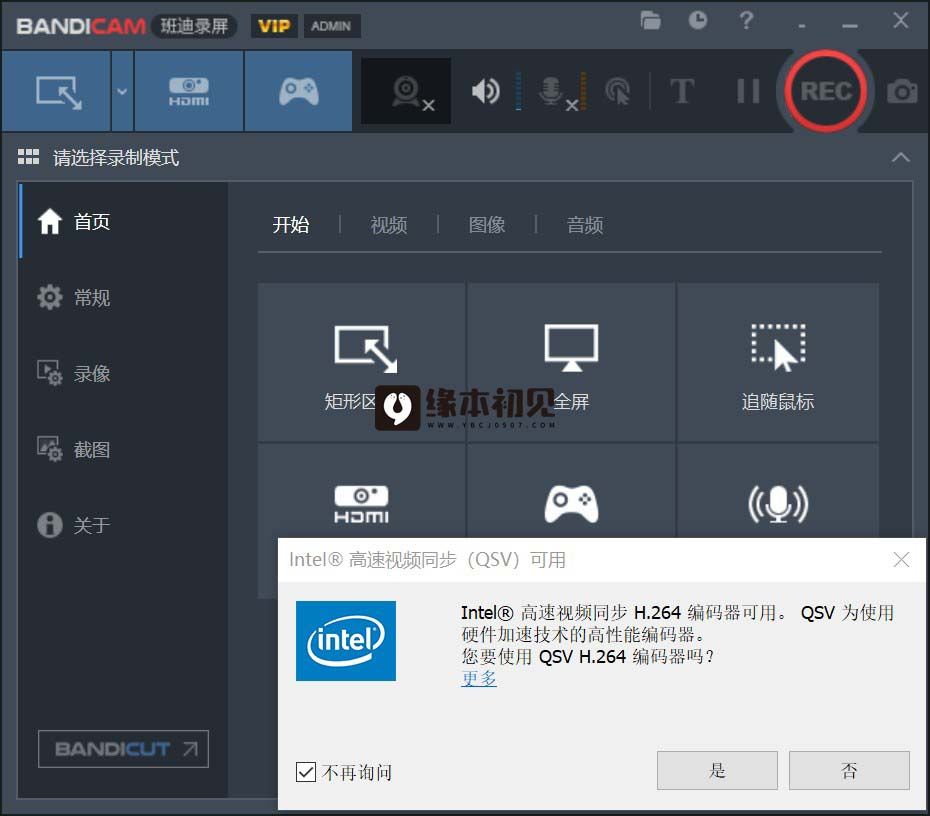The image size is (930, 816).
Task: Open the scheduled recording clock icon
Action: (x=698, y=20)
